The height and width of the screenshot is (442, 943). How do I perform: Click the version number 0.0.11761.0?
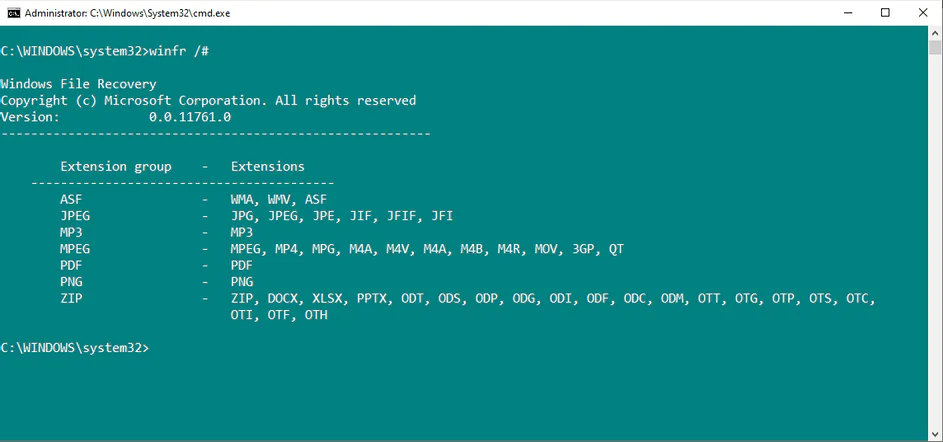(x=190, y=117)
